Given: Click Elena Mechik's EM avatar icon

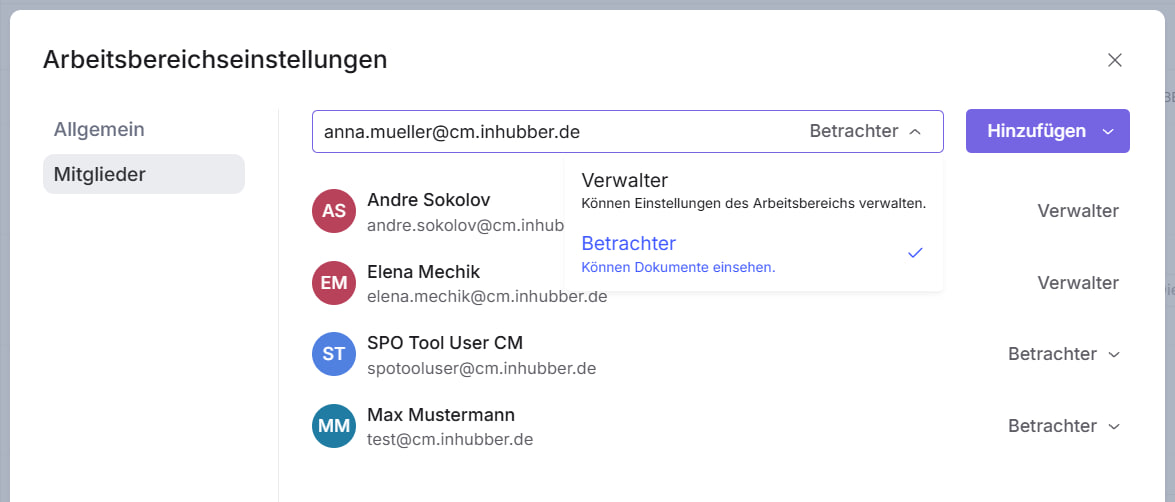Looking at the screenshot, I should 334,283.
